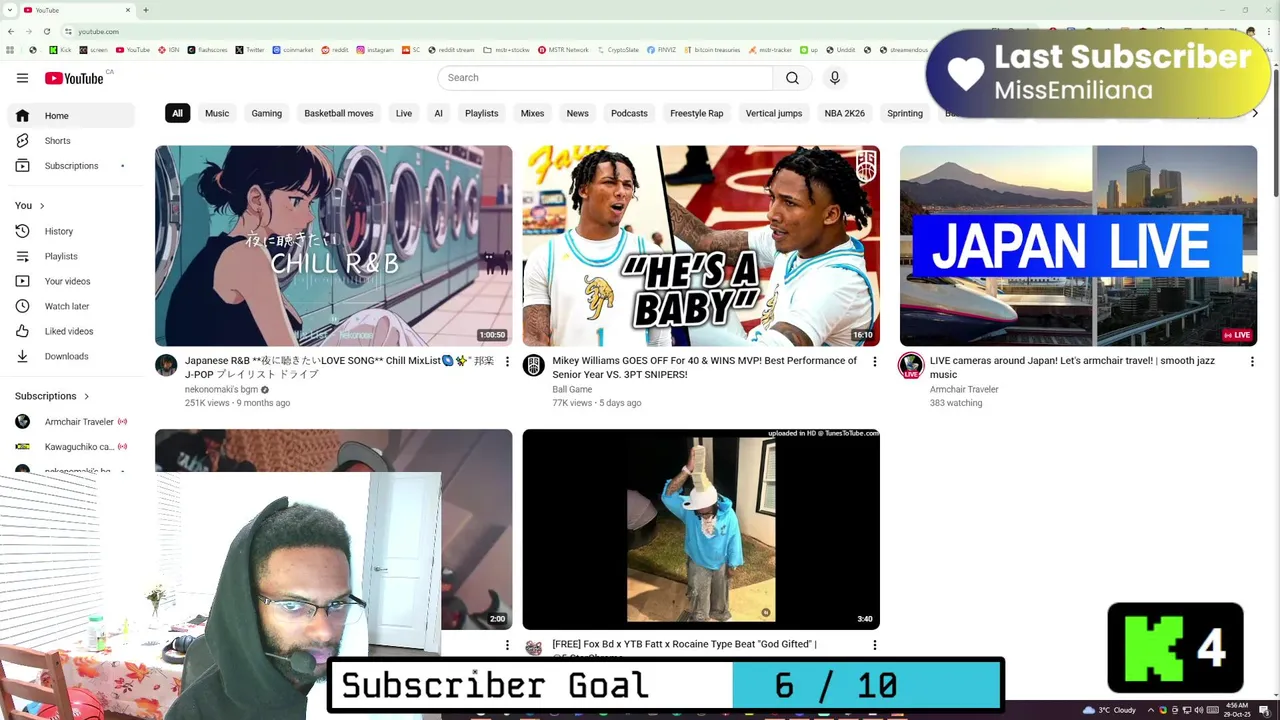Start voice search with the microphone icon
This screenshot has height=720, width=1280.
tap(835, 78)
